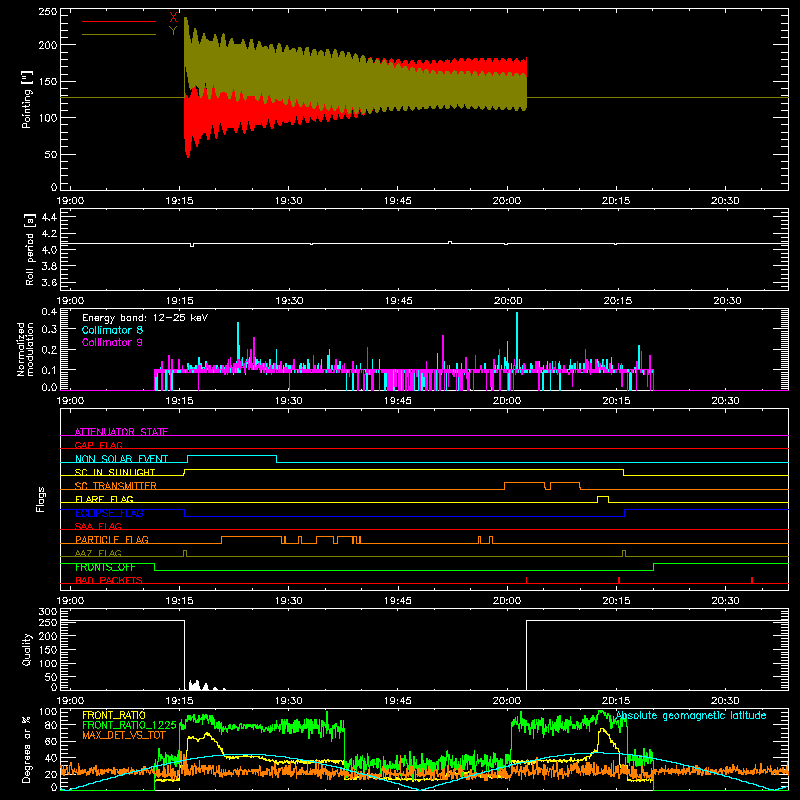
Task: Click the 19:45 label under the Roll period plot
Action: click(398, 301)
